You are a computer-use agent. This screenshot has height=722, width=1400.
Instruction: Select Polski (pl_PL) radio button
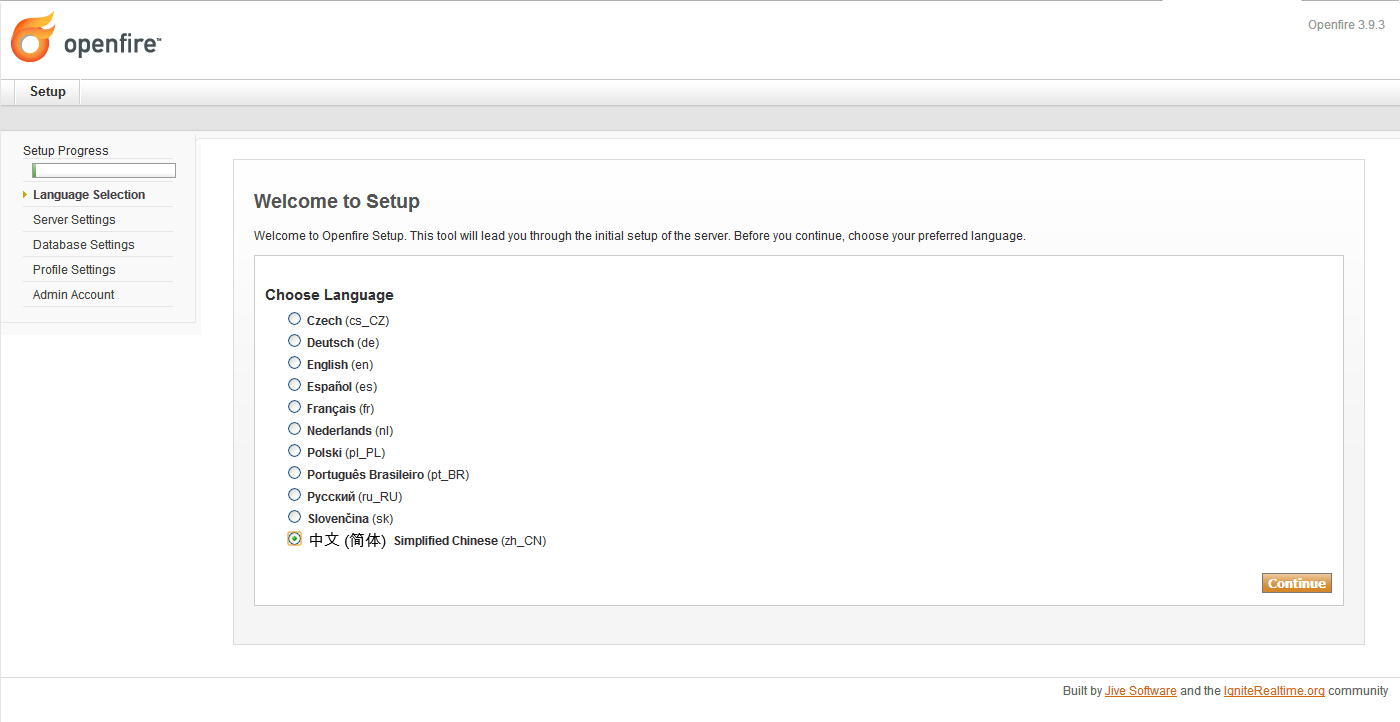294,451
